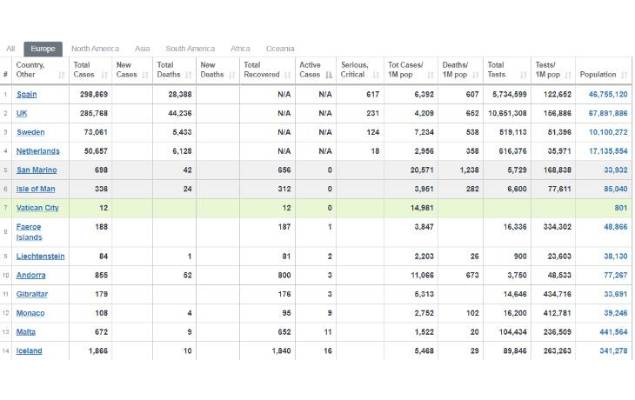Open the Iceland country link
Screen dimensions: 635x400
[30, 351]
